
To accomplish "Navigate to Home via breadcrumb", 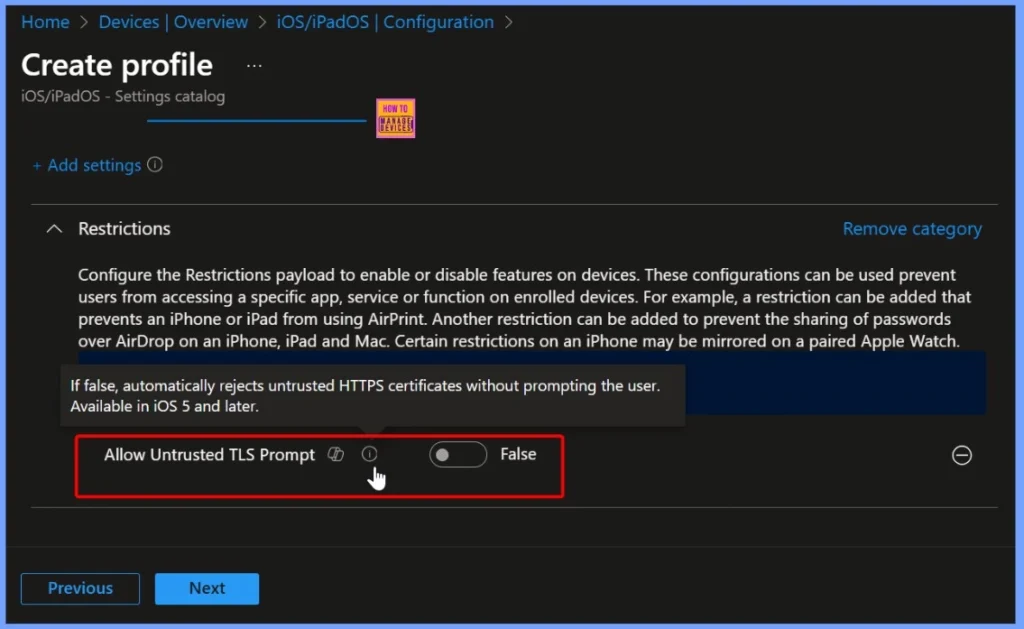I will pos(45,22).
